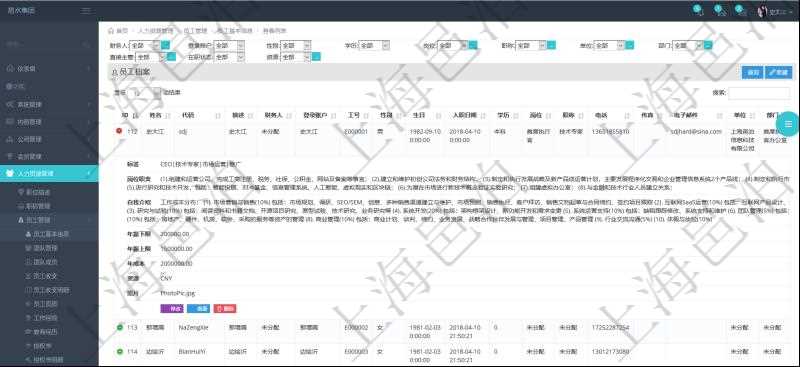Open the 岗位 filter dropdown

pyautogui.click(x=453, y=45)
